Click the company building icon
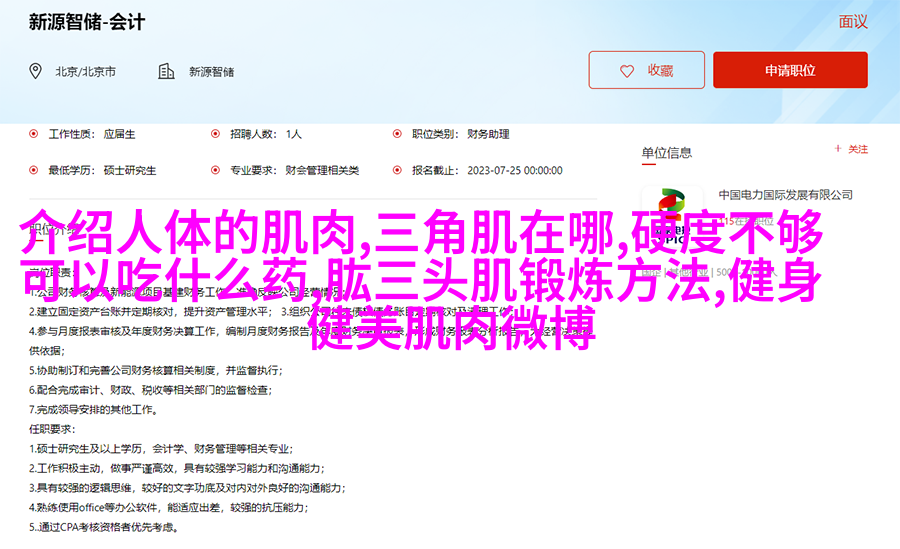The height and width of the screenshot is (549, 900). coord(166,71)
